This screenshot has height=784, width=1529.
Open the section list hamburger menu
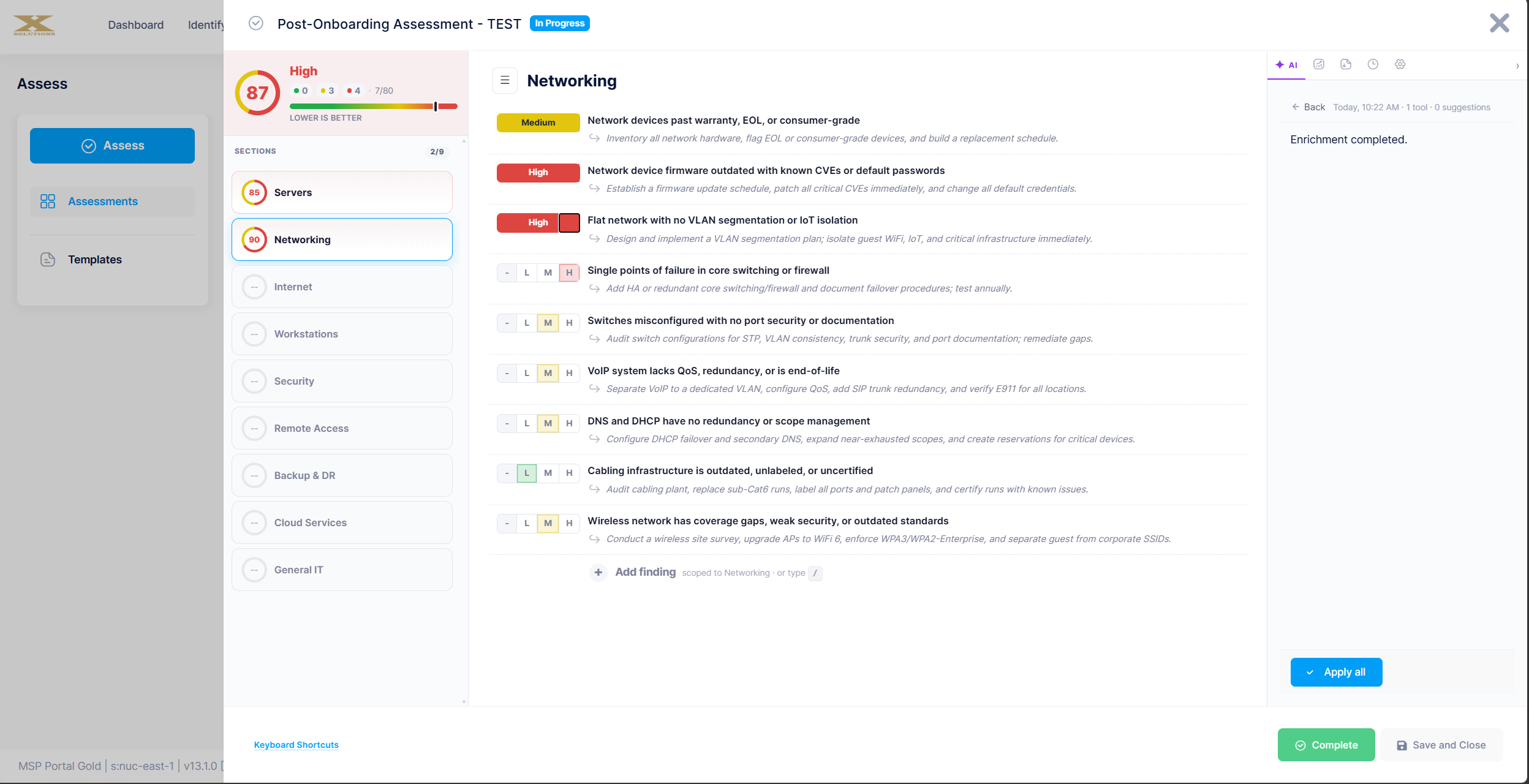(505, 80)
